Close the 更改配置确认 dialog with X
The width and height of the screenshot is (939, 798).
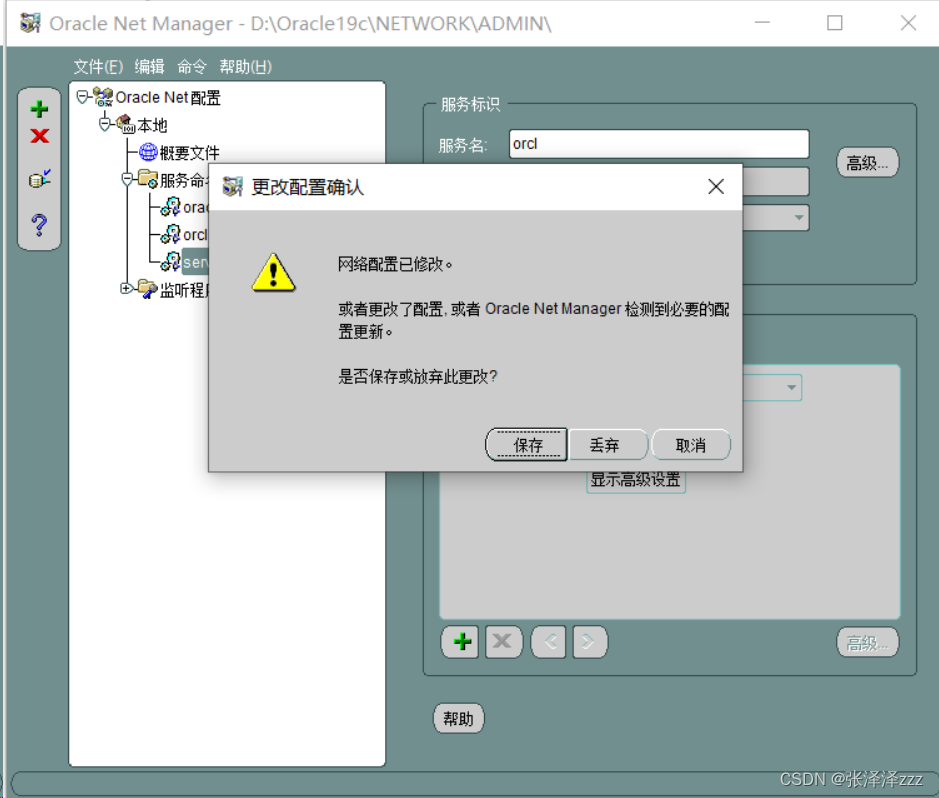(716, 187)
